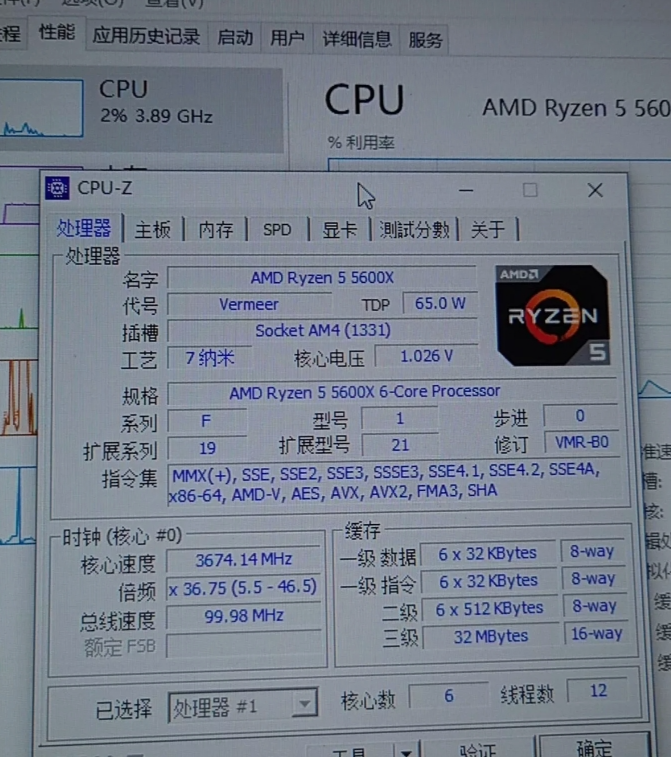Click the name field AMD Ryzen 5 5600X
Image resolution: width=671 pixels, height=757 pixels.
point(322,278)
